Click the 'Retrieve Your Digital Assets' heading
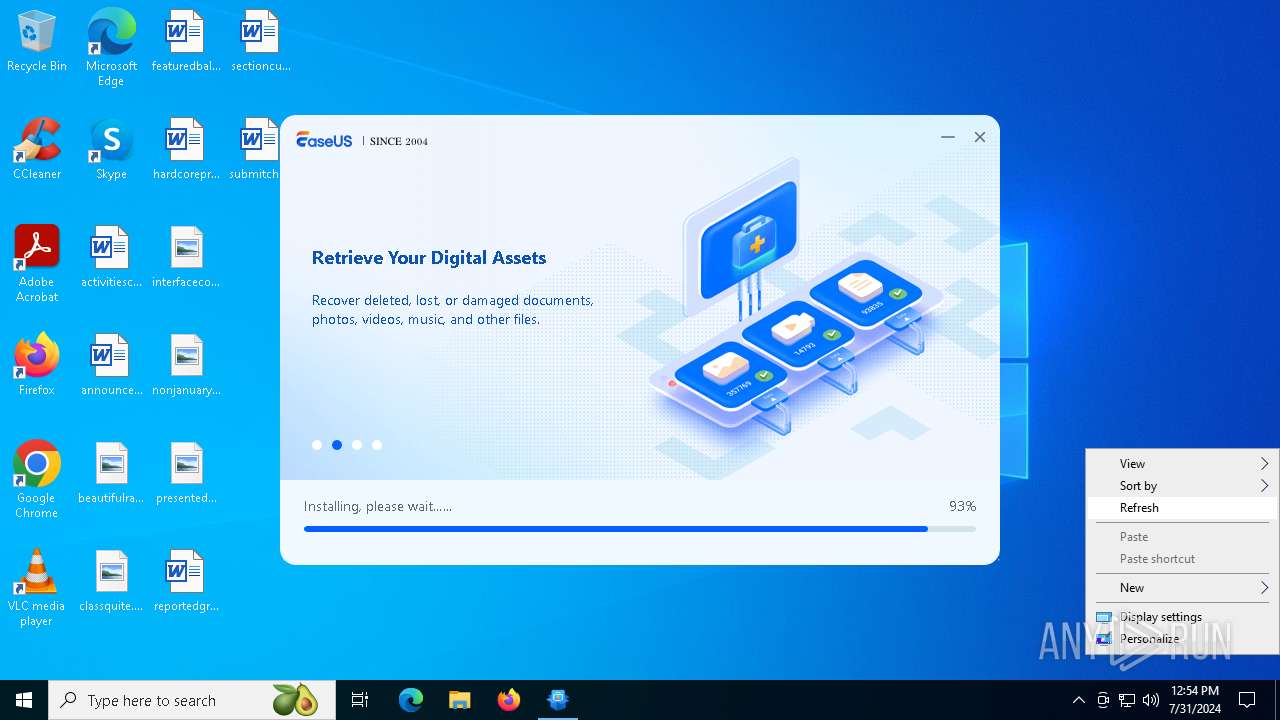Screen dimensions: 1280x720 coord(429,258)
